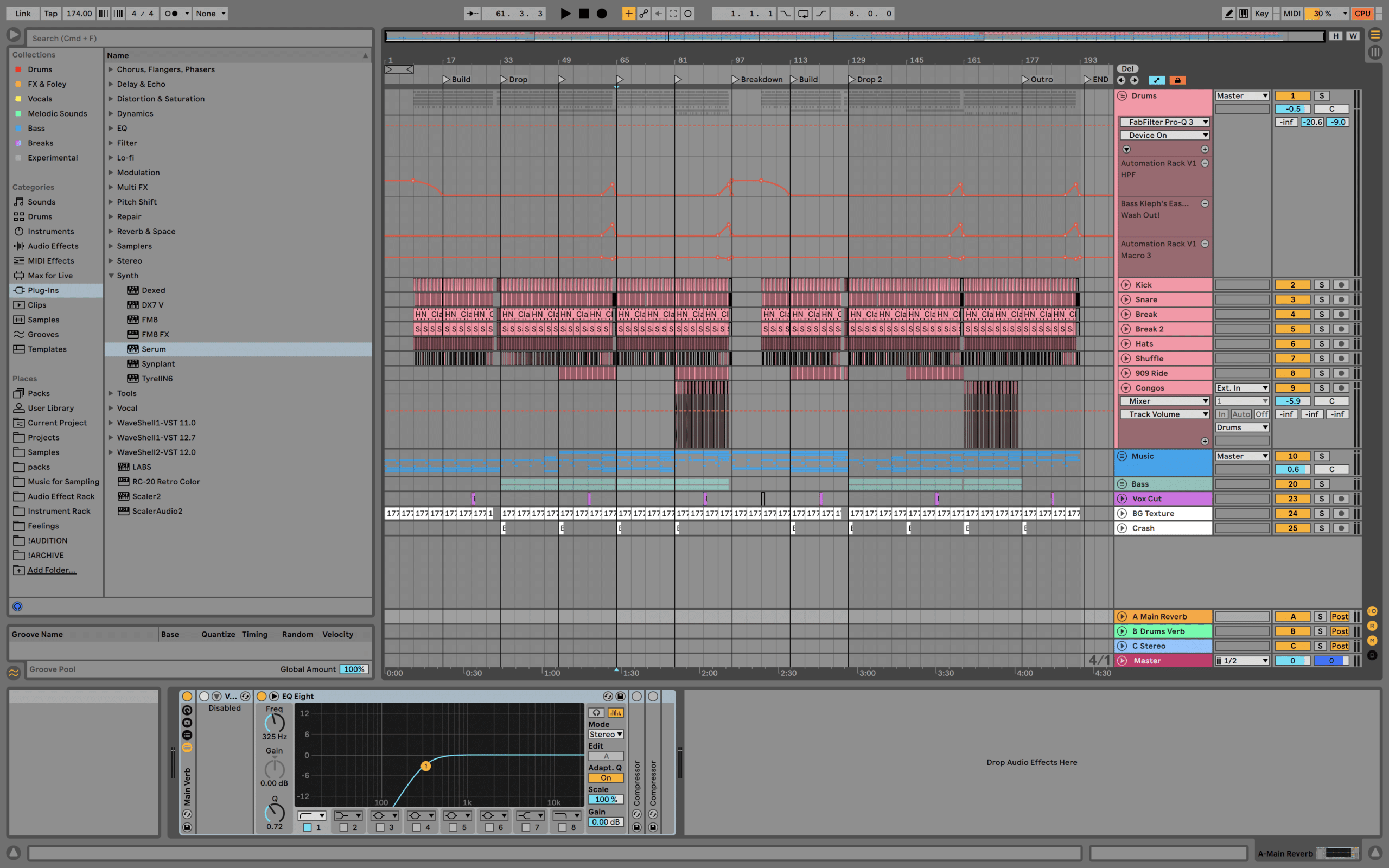Screen dimensions: 1389x868
Task: Go to next locator arrow
Action: [x=1134, y=80]
